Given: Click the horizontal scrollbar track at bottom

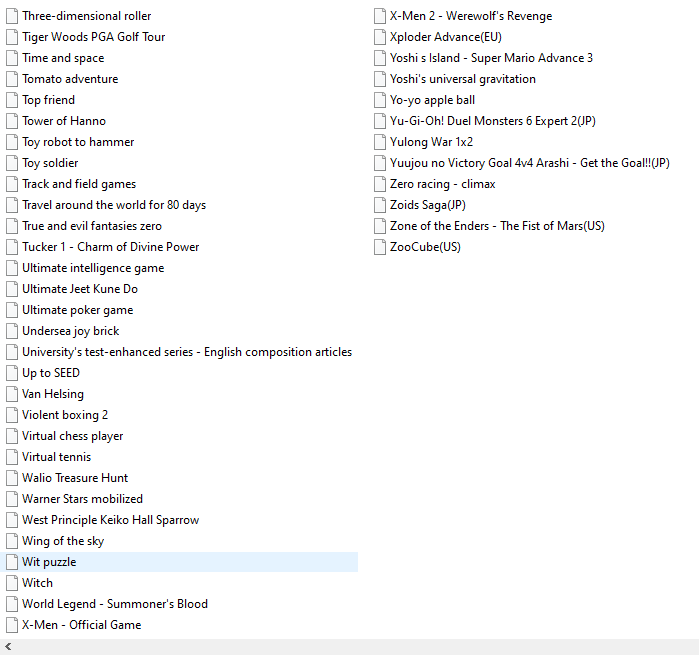Looking at the screenshot, I should (x=350, y=647).
